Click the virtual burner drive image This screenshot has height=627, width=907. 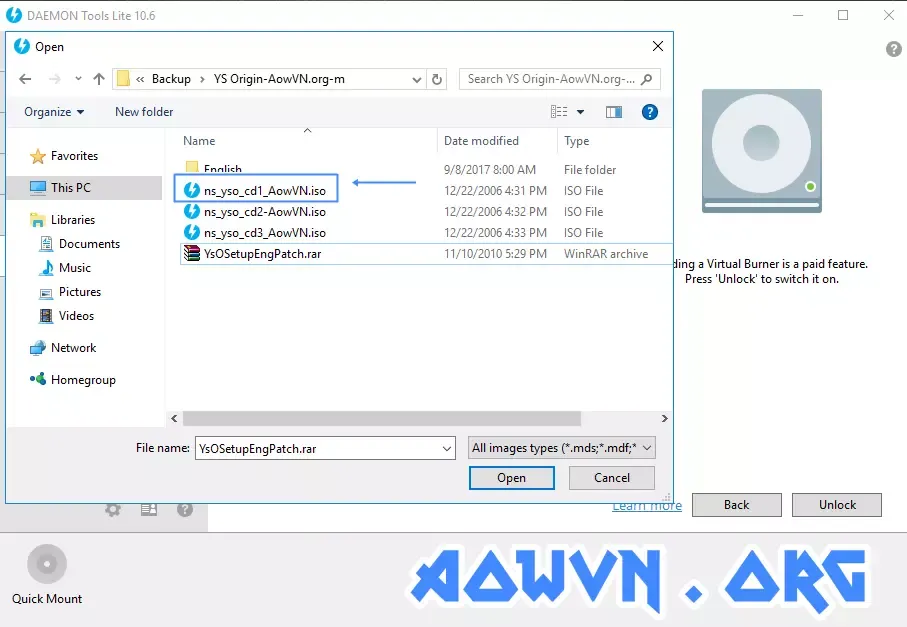(762, 150)
